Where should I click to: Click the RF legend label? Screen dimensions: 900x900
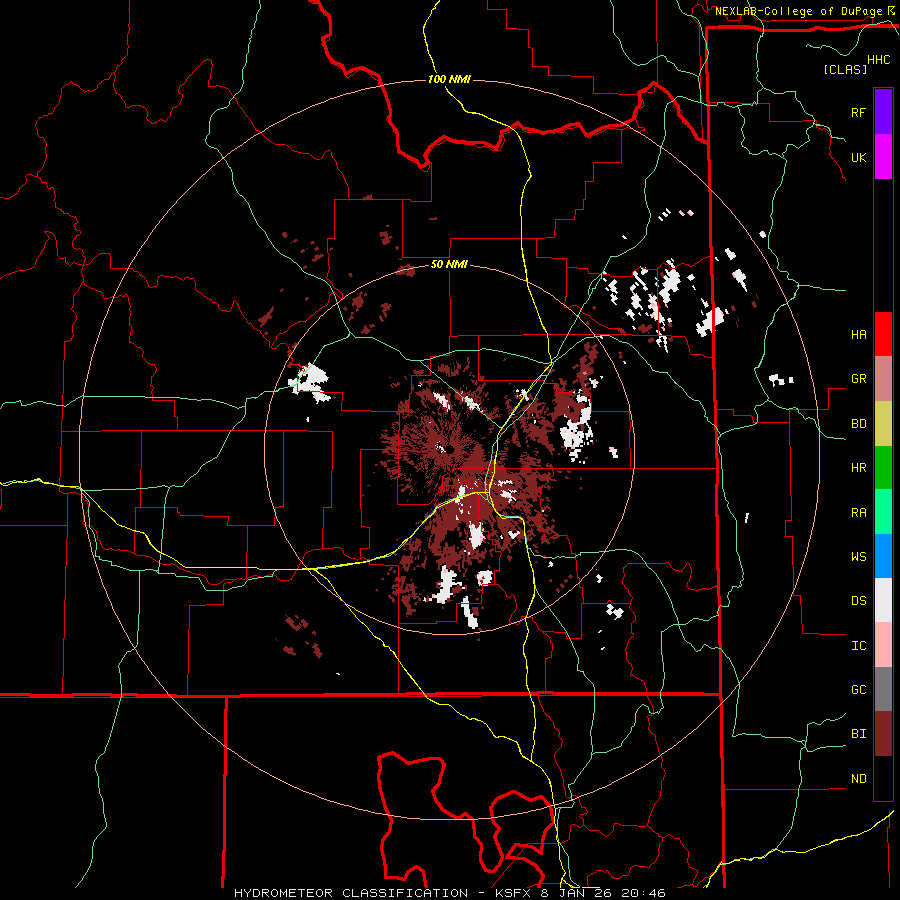[x=858, y=112]
